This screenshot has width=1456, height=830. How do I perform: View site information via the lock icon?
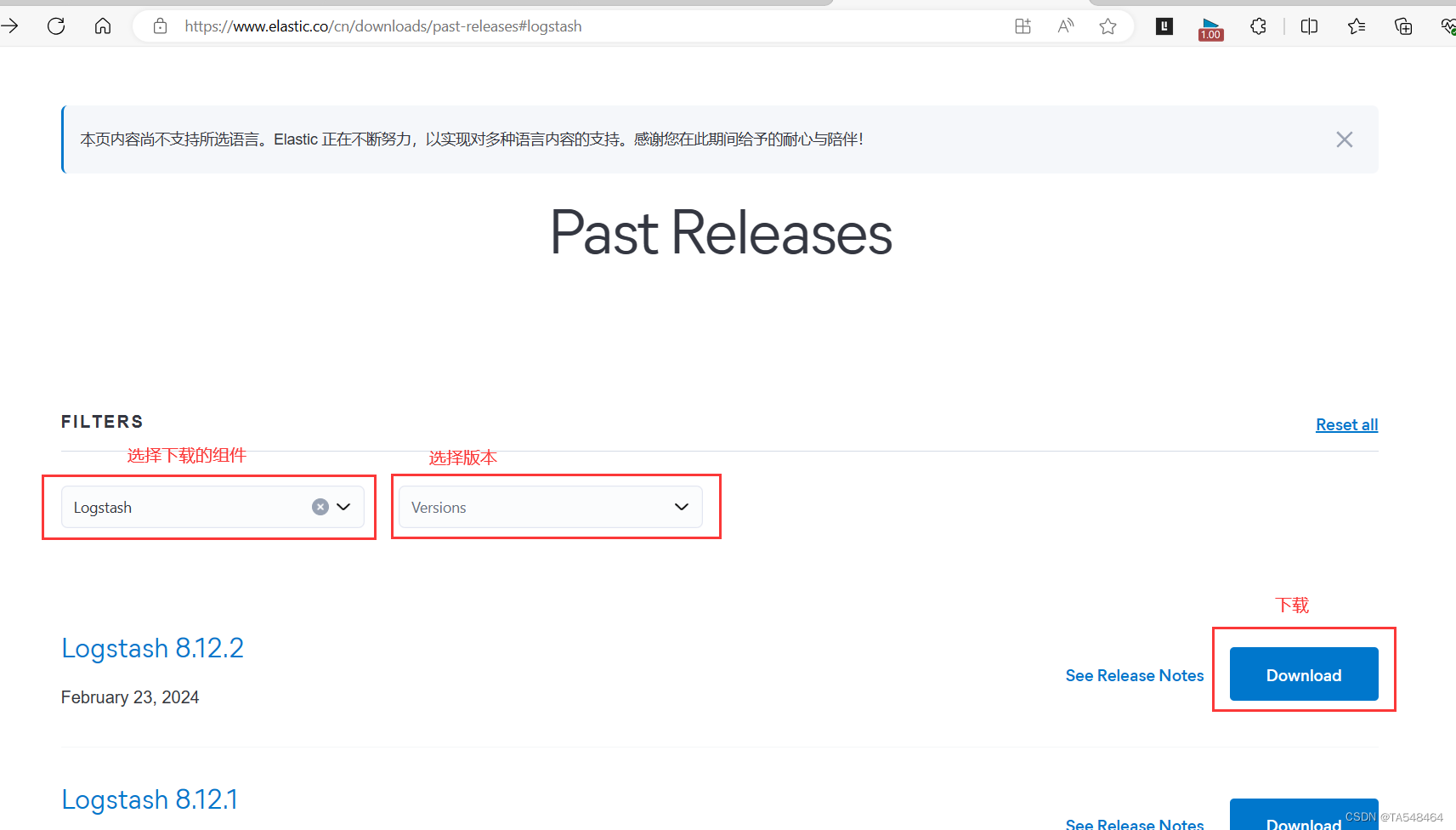click(x=160, y=26)
